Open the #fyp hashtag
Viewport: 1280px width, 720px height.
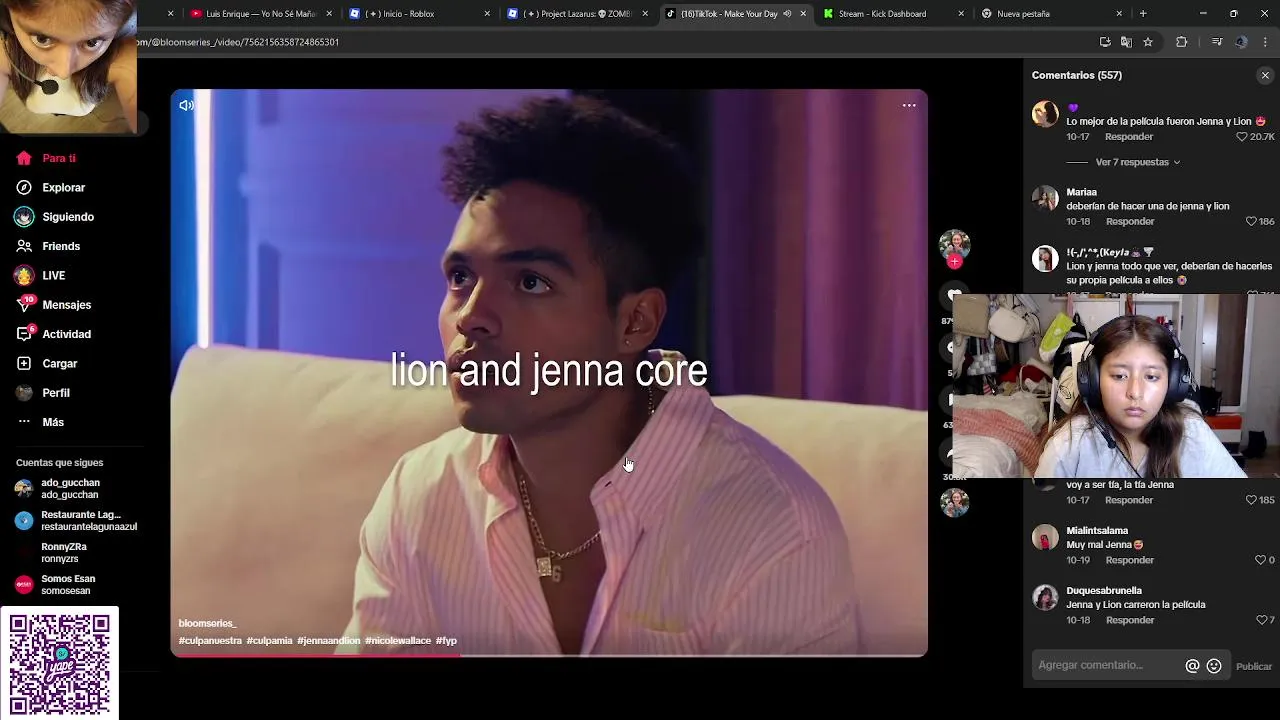[x=446, y=641]
